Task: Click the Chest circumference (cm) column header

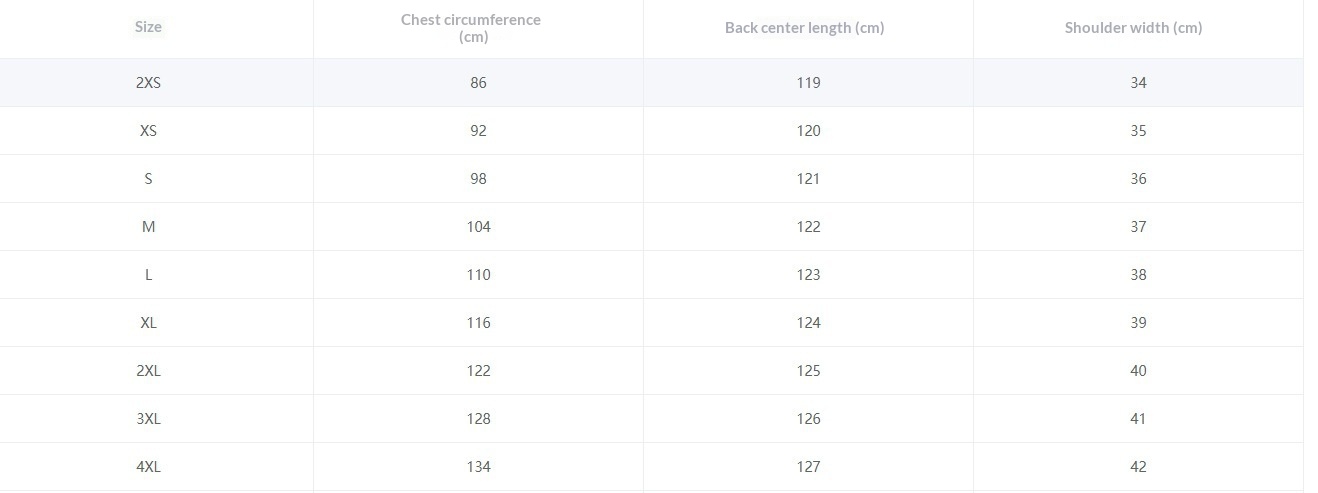Action: pyautogui.click(x=471, y=28)
